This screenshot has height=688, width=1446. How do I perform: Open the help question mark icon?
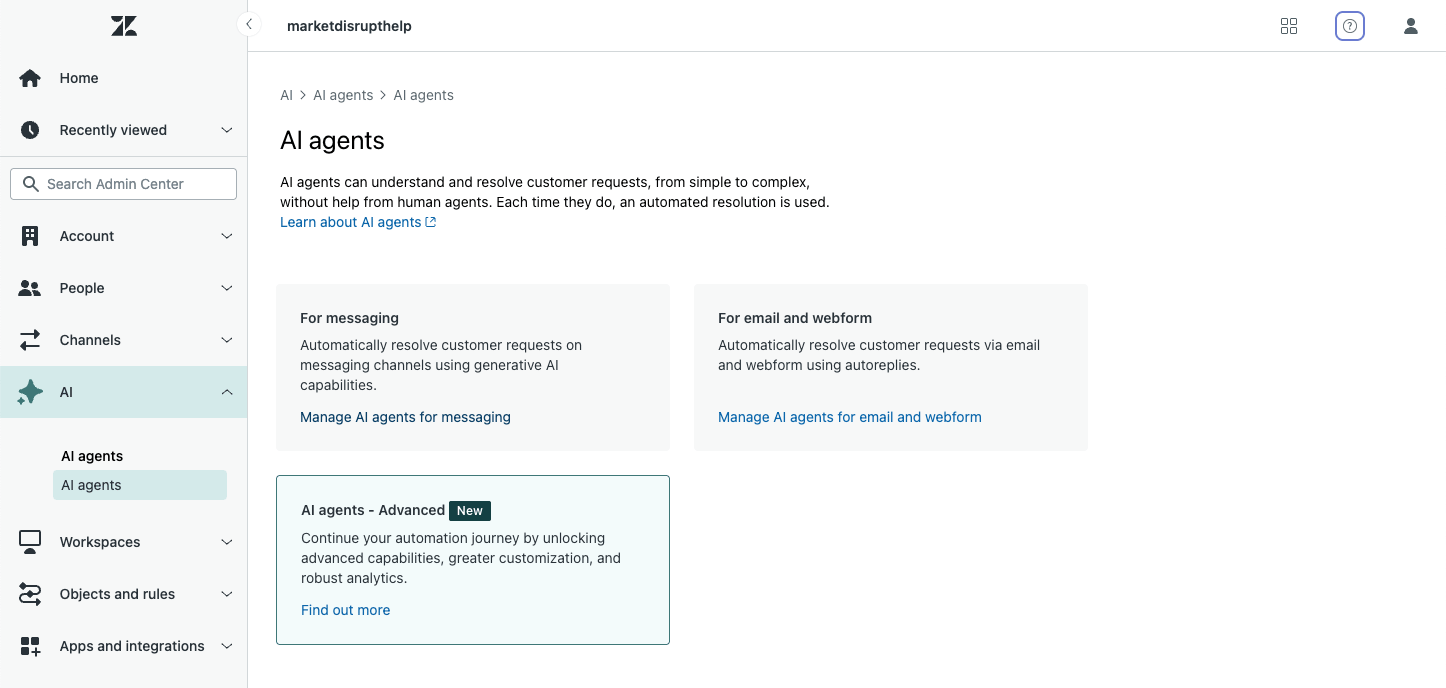click(x=1349, y=25)
